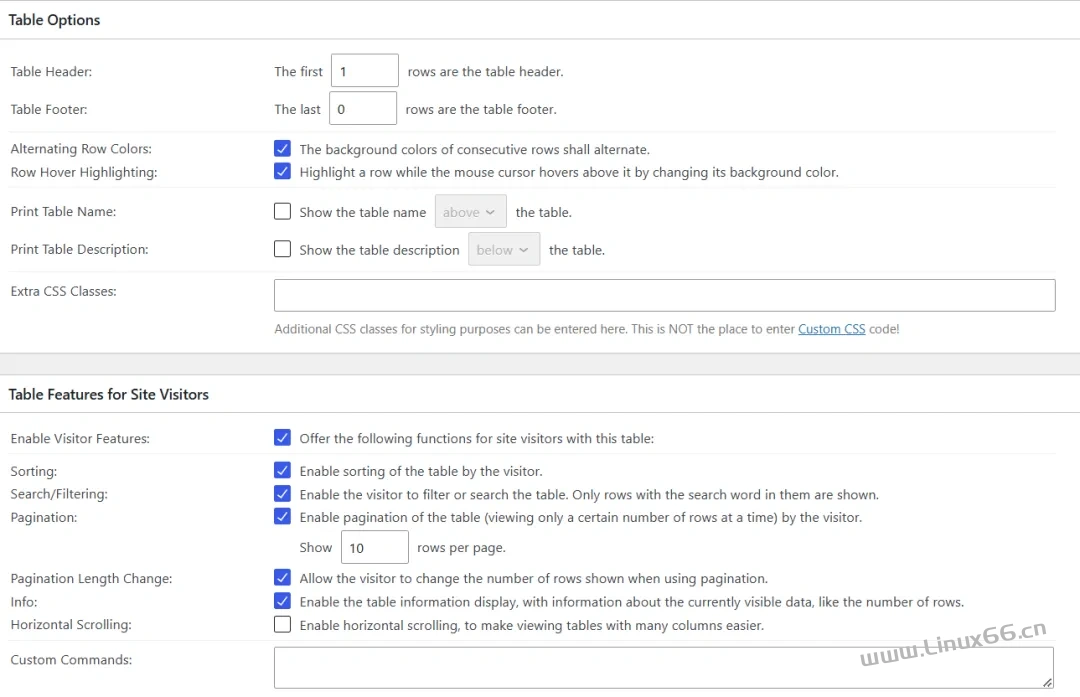Viewport: 1080px width, 697px height.
Task: Uncheck the Info display checkbox
Action: (282, 601)
